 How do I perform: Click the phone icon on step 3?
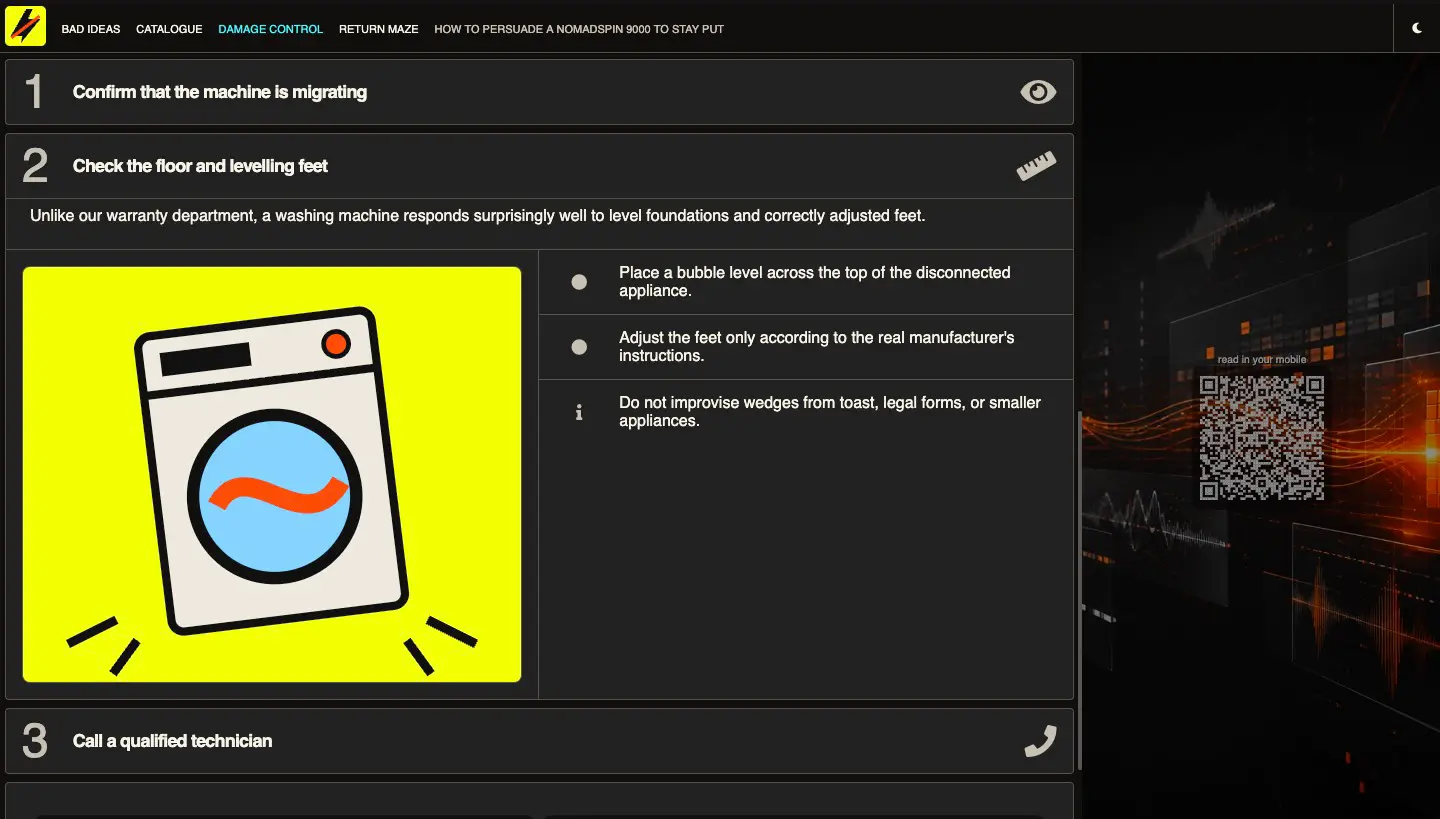click(x=1040, y=741)
